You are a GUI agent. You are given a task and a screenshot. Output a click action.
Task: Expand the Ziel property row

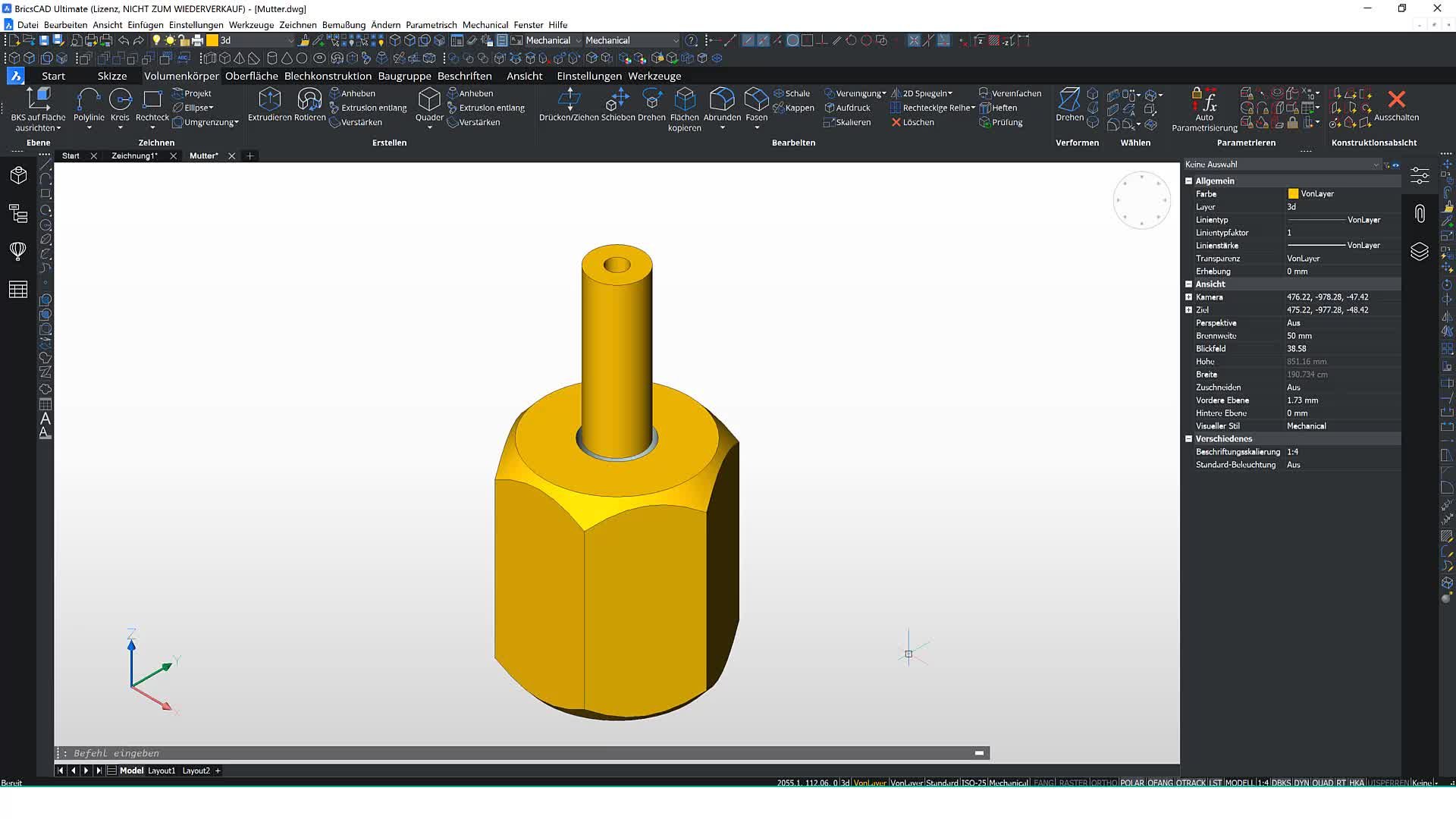[x=1188, y=310]
